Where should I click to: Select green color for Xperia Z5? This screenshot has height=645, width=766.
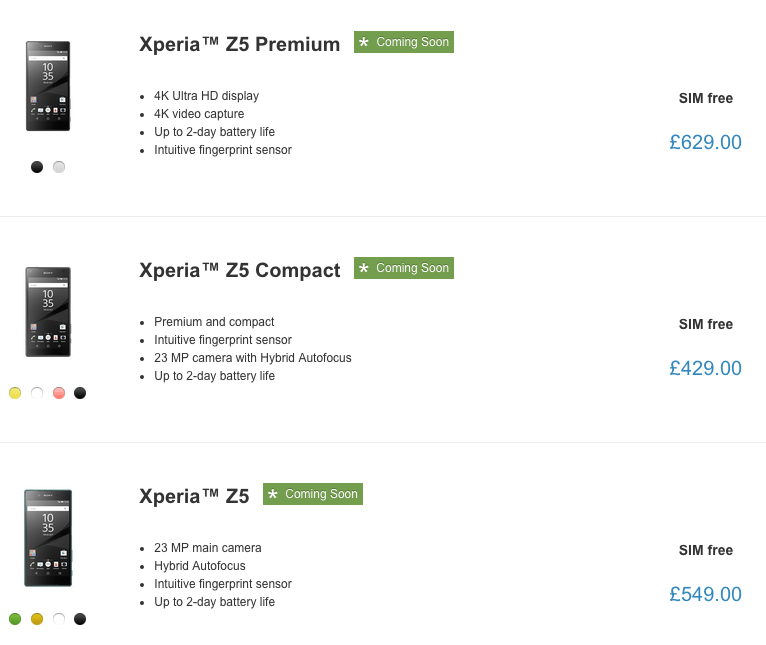[x=15, y=619]
